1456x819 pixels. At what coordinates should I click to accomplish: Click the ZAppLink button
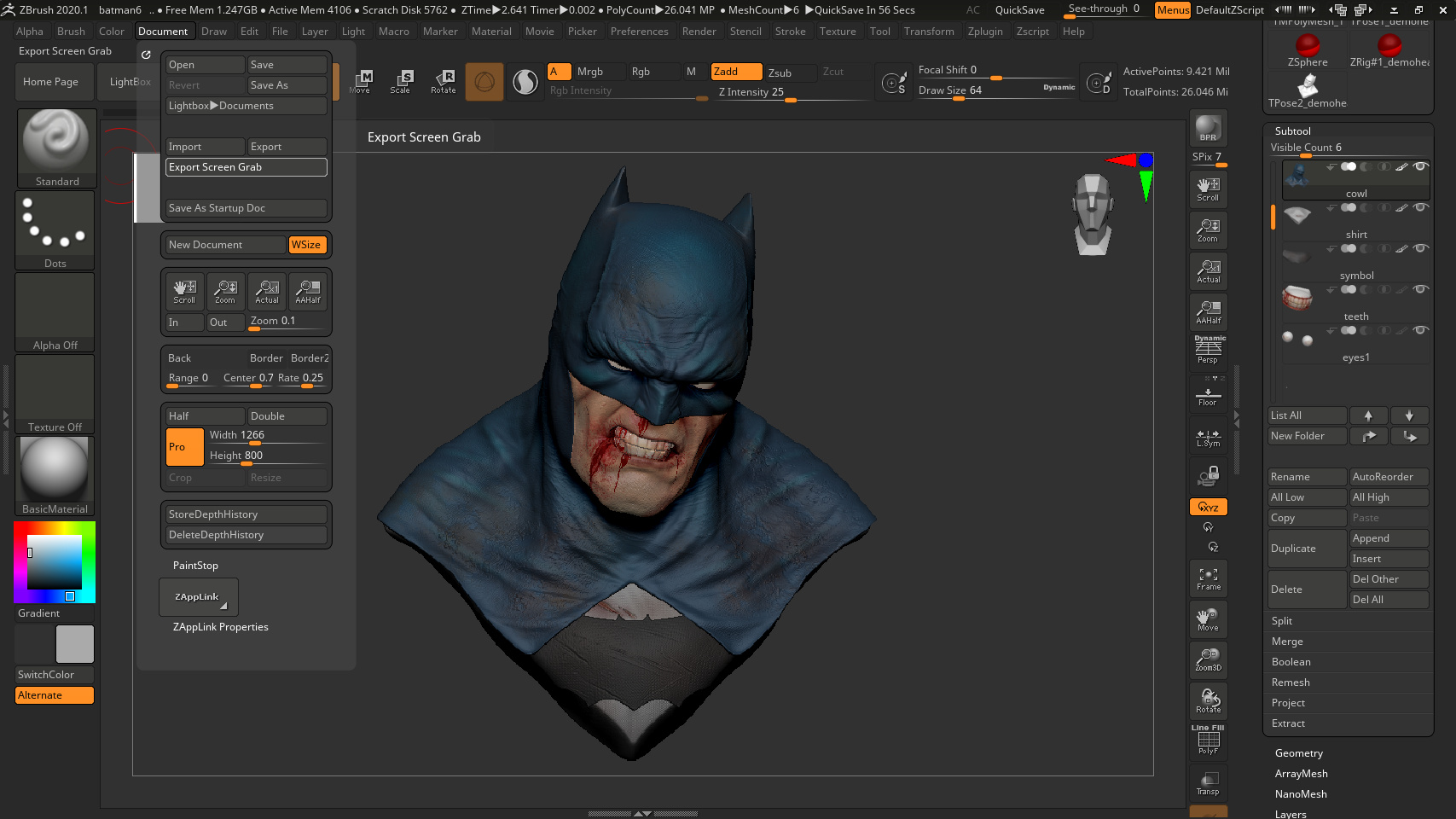[198, 597]
